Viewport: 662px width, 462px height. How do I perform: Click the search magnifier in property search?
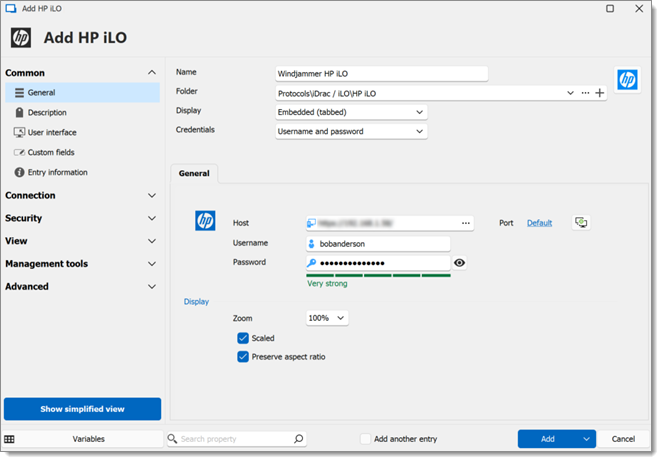[x=298, y=439]
